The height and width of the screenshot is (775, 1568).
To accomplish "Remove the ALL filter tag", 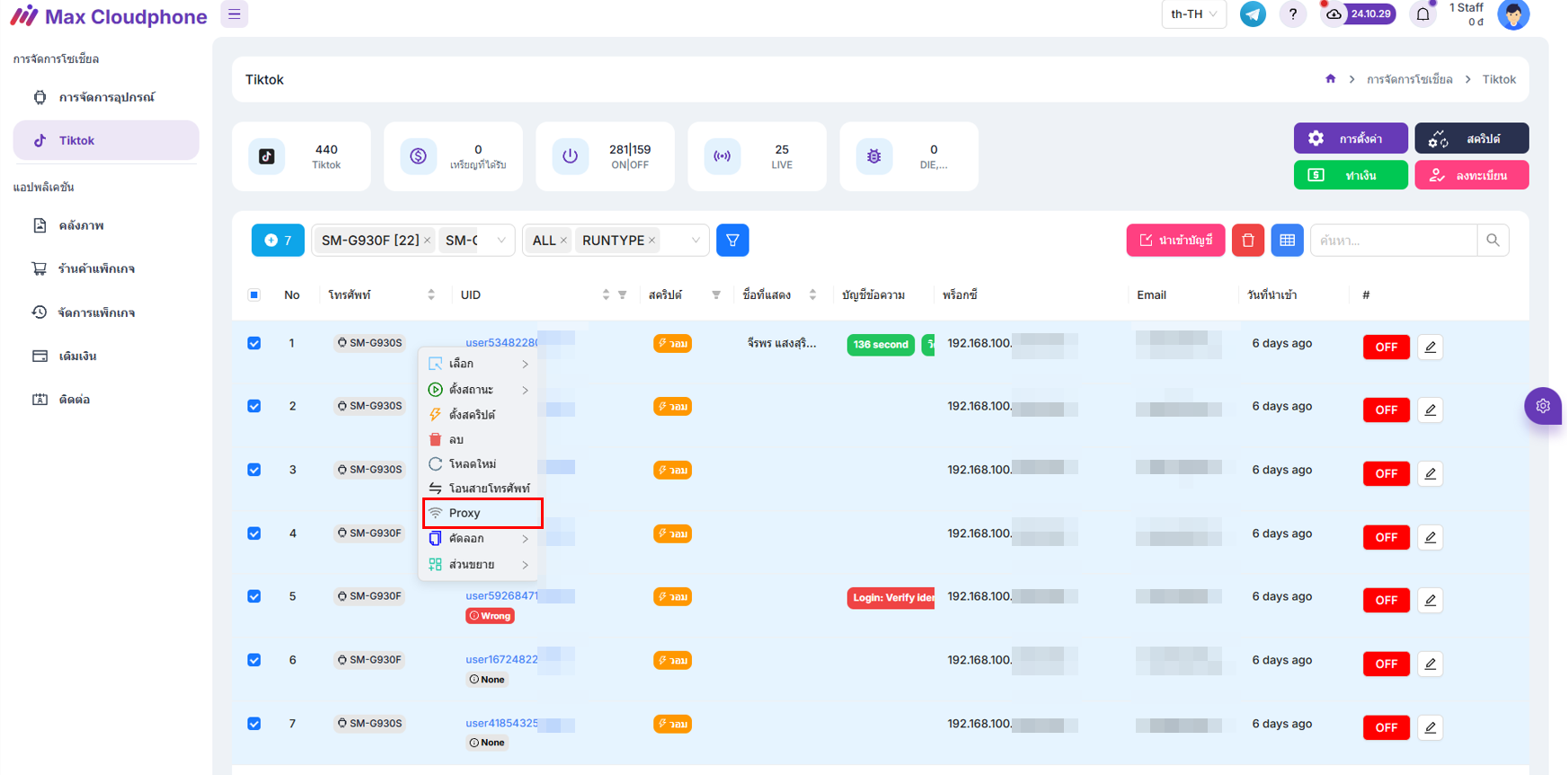I will pos(563,241).
